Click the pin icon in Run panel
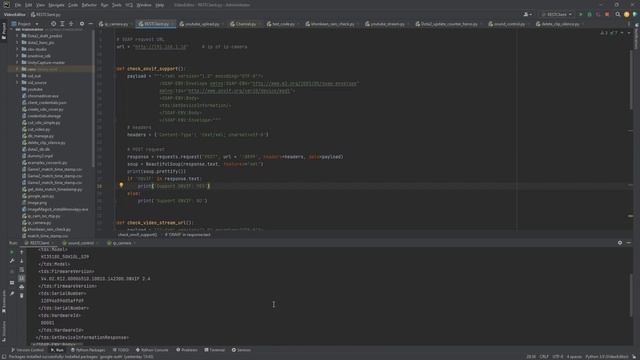Viewport: 640px width, 360px height. point(12,293)
